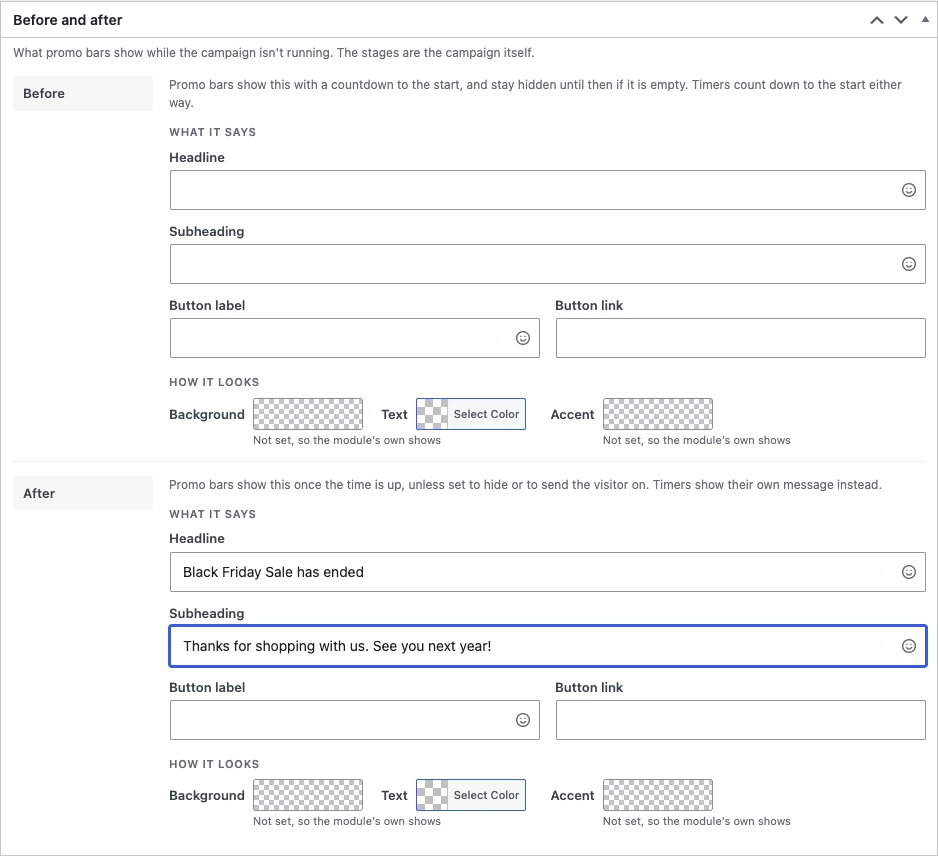This screenshot has height=856, width=938.
Task: Open emoji picker in After Button label
Action: (x=522, y=720)
